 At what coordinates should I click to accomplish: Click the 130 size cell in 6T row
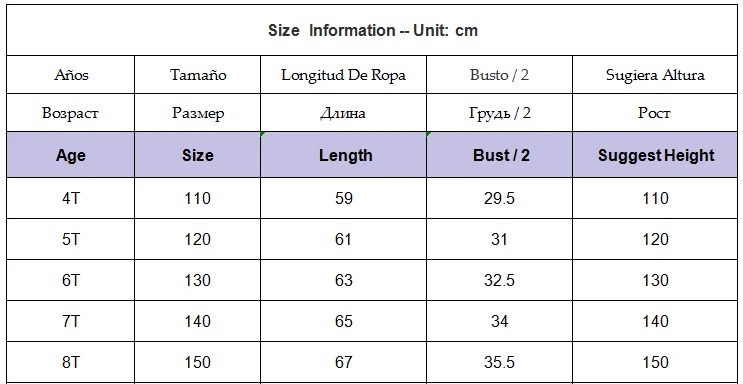coord(198,280)
